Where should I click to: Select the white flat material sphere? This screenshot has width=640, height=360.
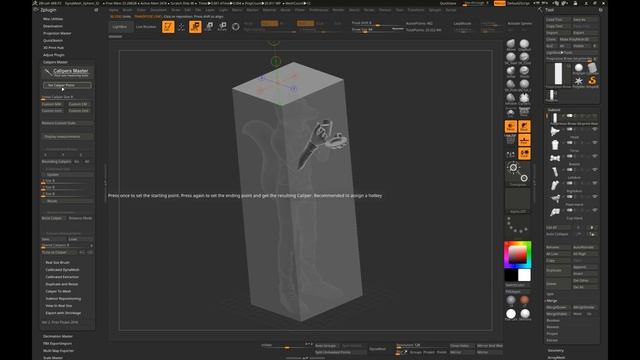click(511, 313)
